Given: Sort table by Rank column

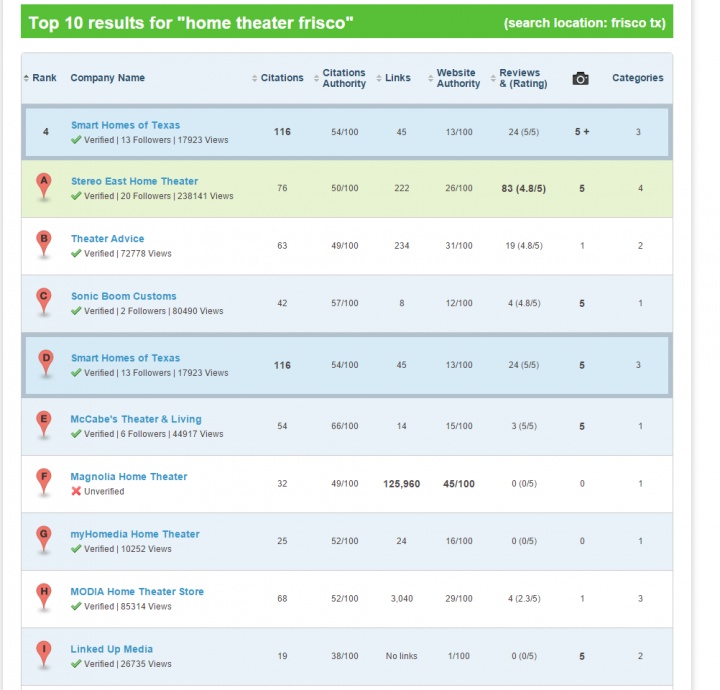Looking at the screenshot, I should pyautogui.click(x=40, y=78).
